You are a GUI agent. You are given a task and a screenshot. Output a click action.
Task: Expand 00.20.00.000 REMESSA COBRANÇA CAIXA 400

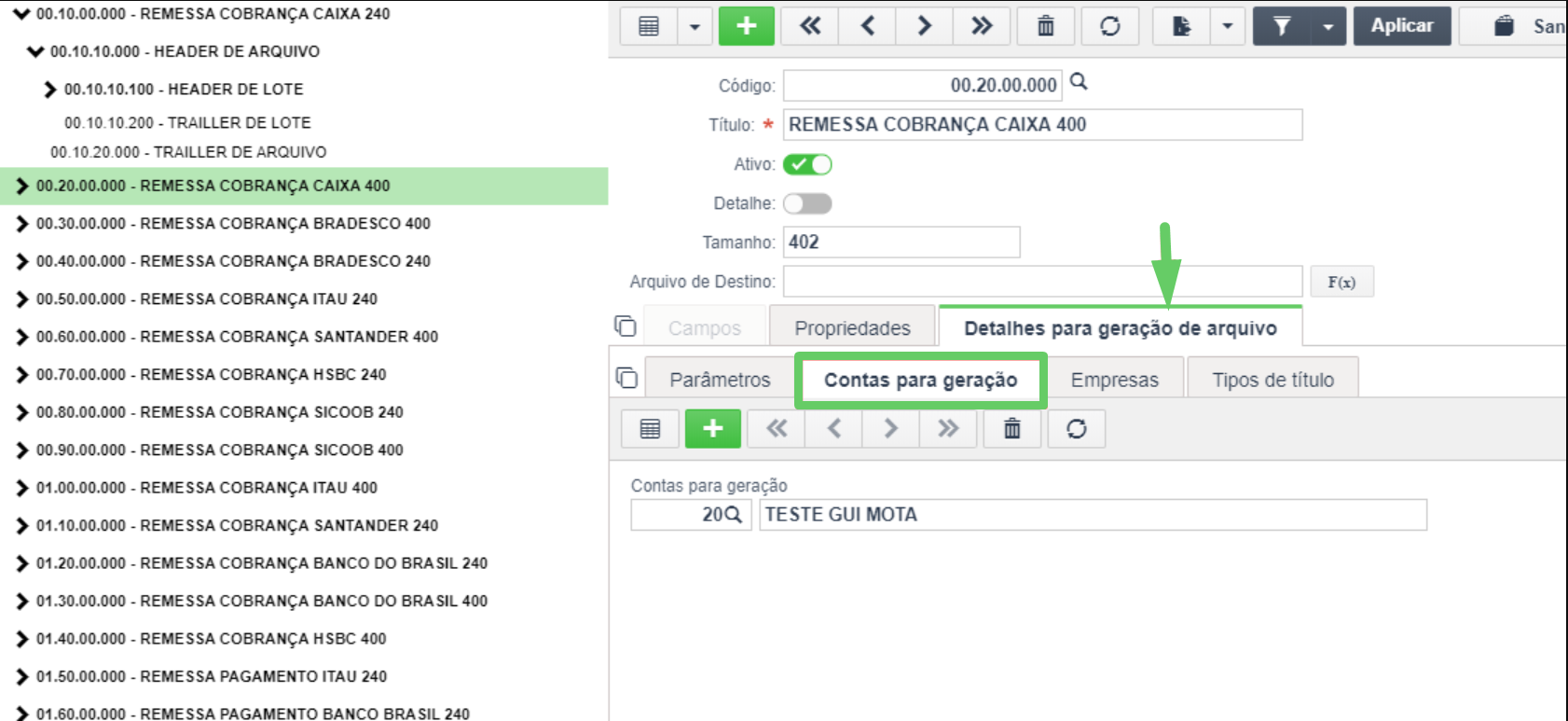22,187
